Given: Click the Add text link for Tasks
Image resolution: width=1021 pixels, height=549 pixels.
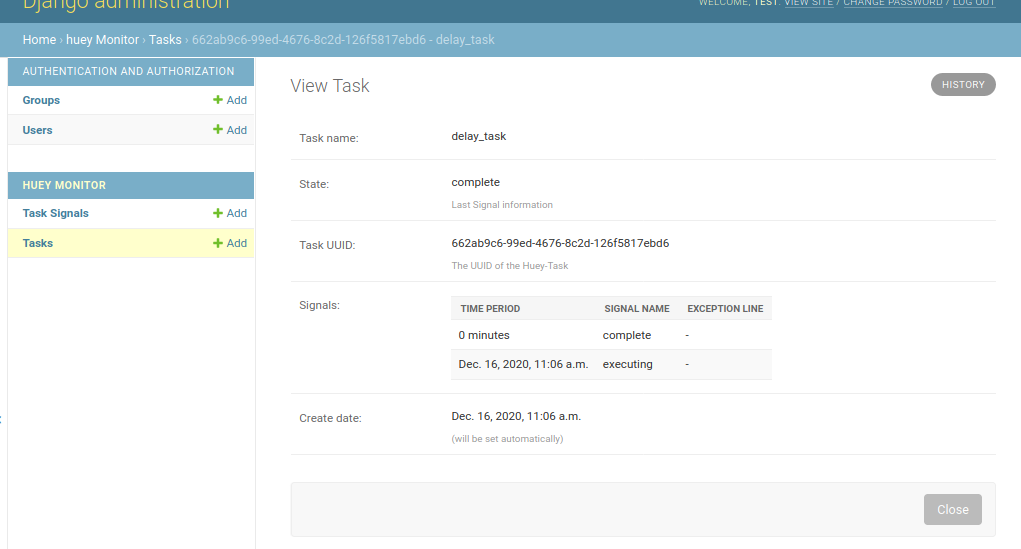Looking at the screenshot, I should click(x=236, y=244).
